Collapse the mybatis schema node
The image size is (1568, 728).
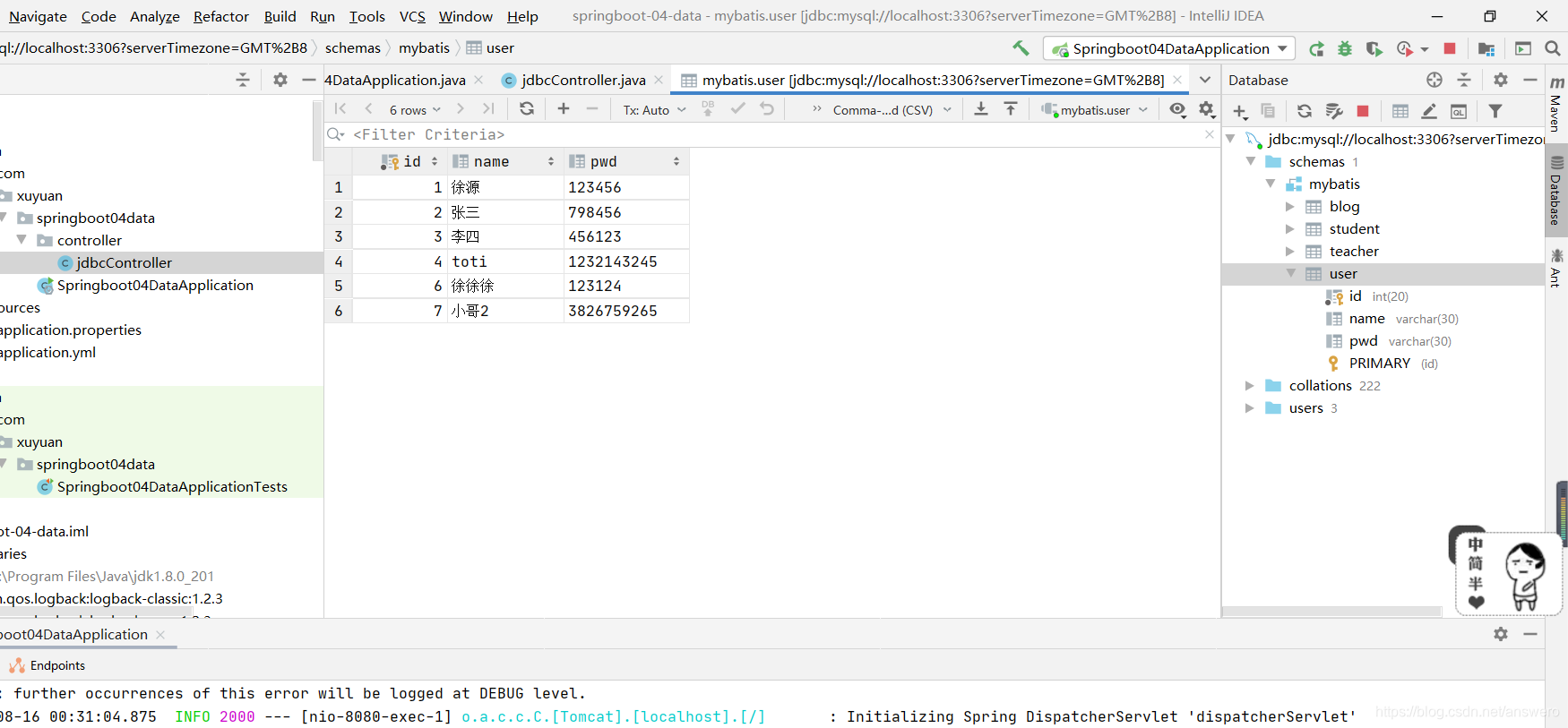coord(1271,184)
